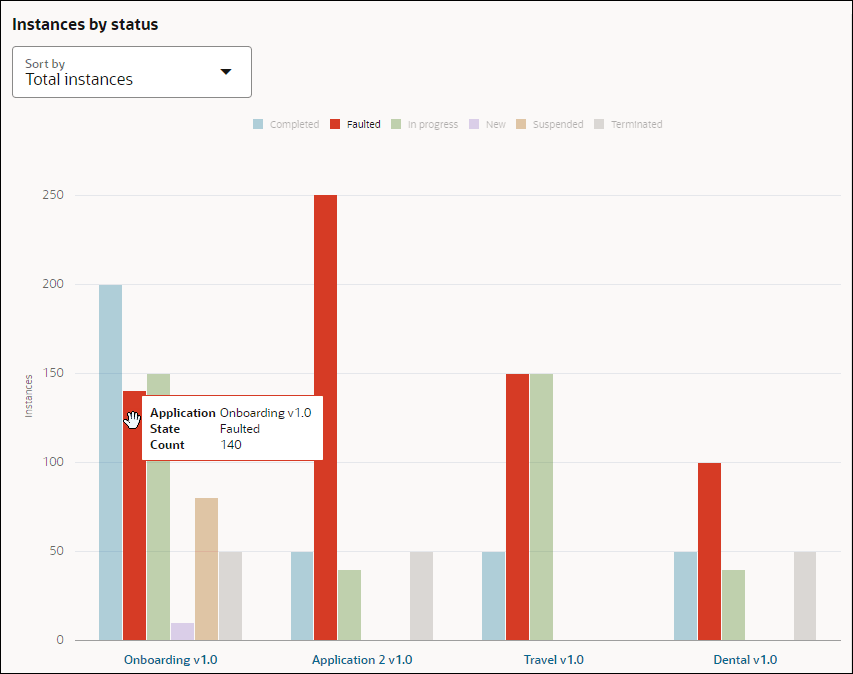
Task: Click the Onboarding v1.0 Suspended bar
Action: click(206, 568)
